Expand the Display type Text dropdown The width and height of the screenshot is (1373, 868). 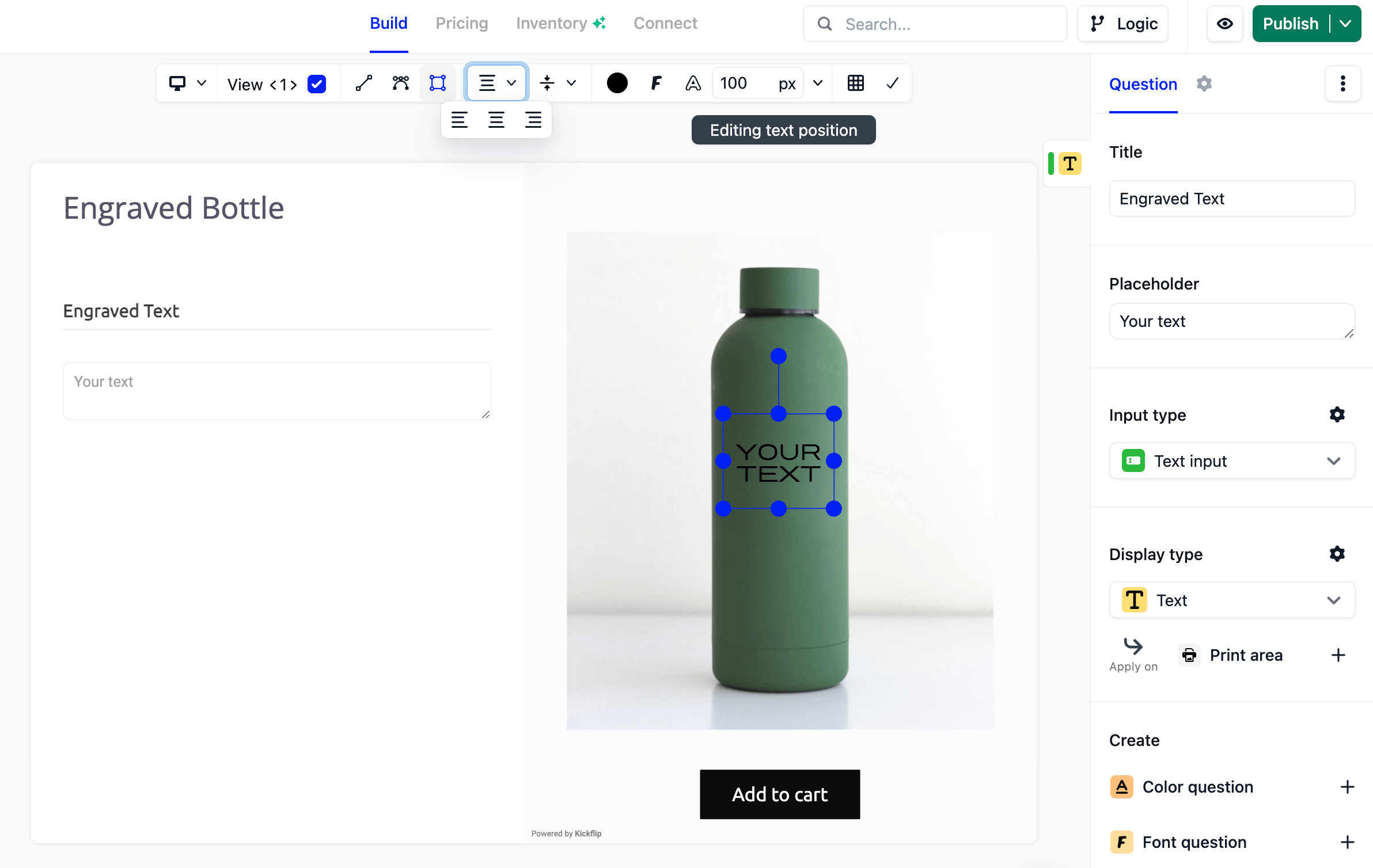1231,600
